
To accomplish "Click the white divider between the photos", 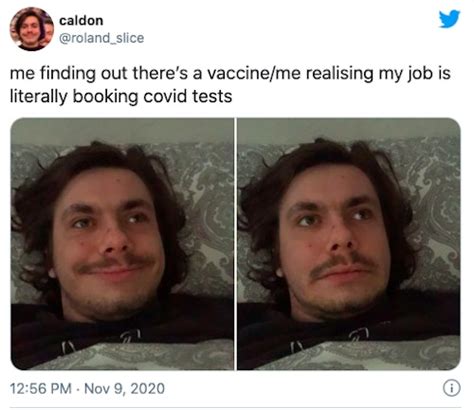I will click(x=235, y=244).
